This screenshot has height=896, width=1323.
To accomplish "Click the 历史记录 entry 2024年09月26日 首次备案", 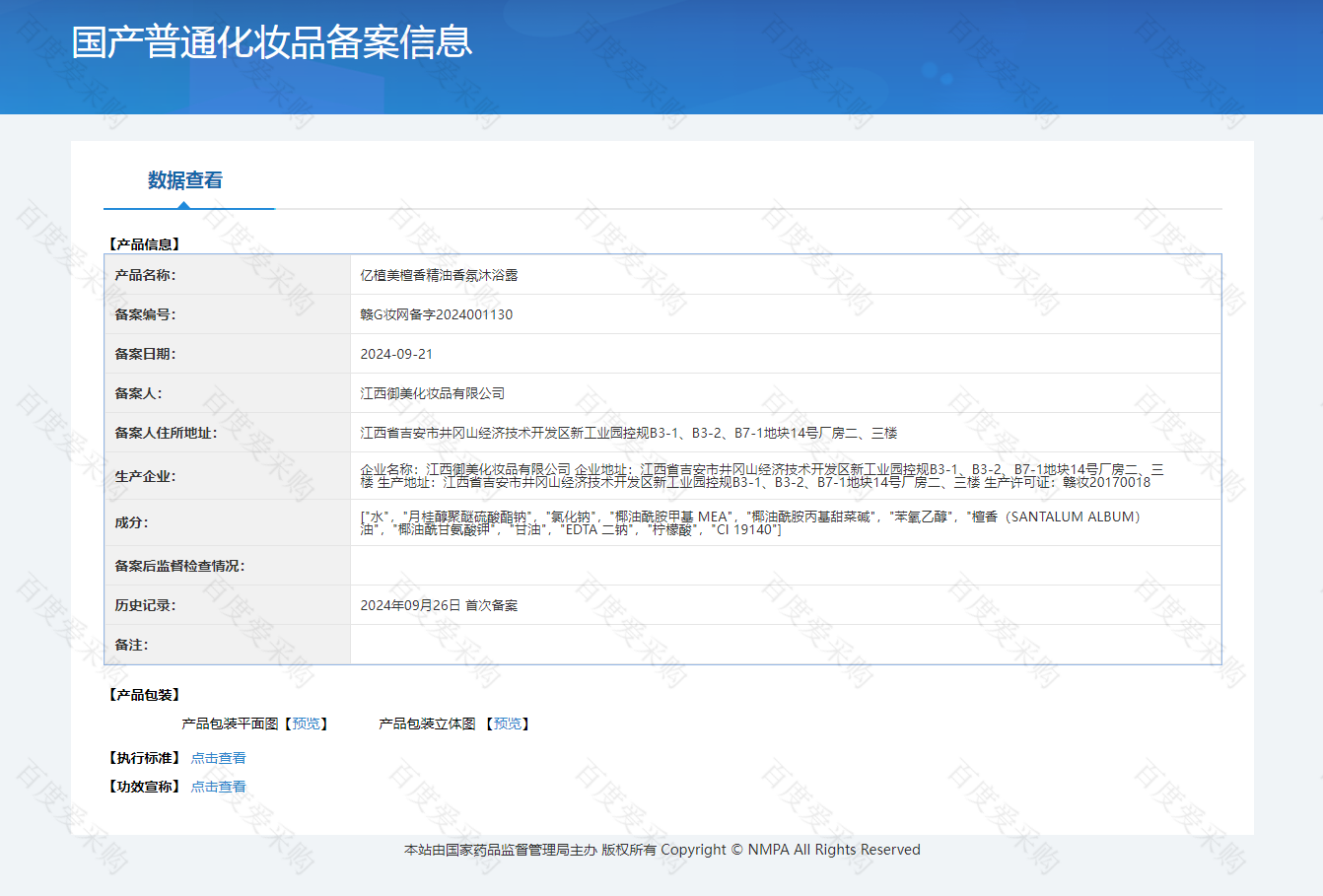I will tap(439, 605).
